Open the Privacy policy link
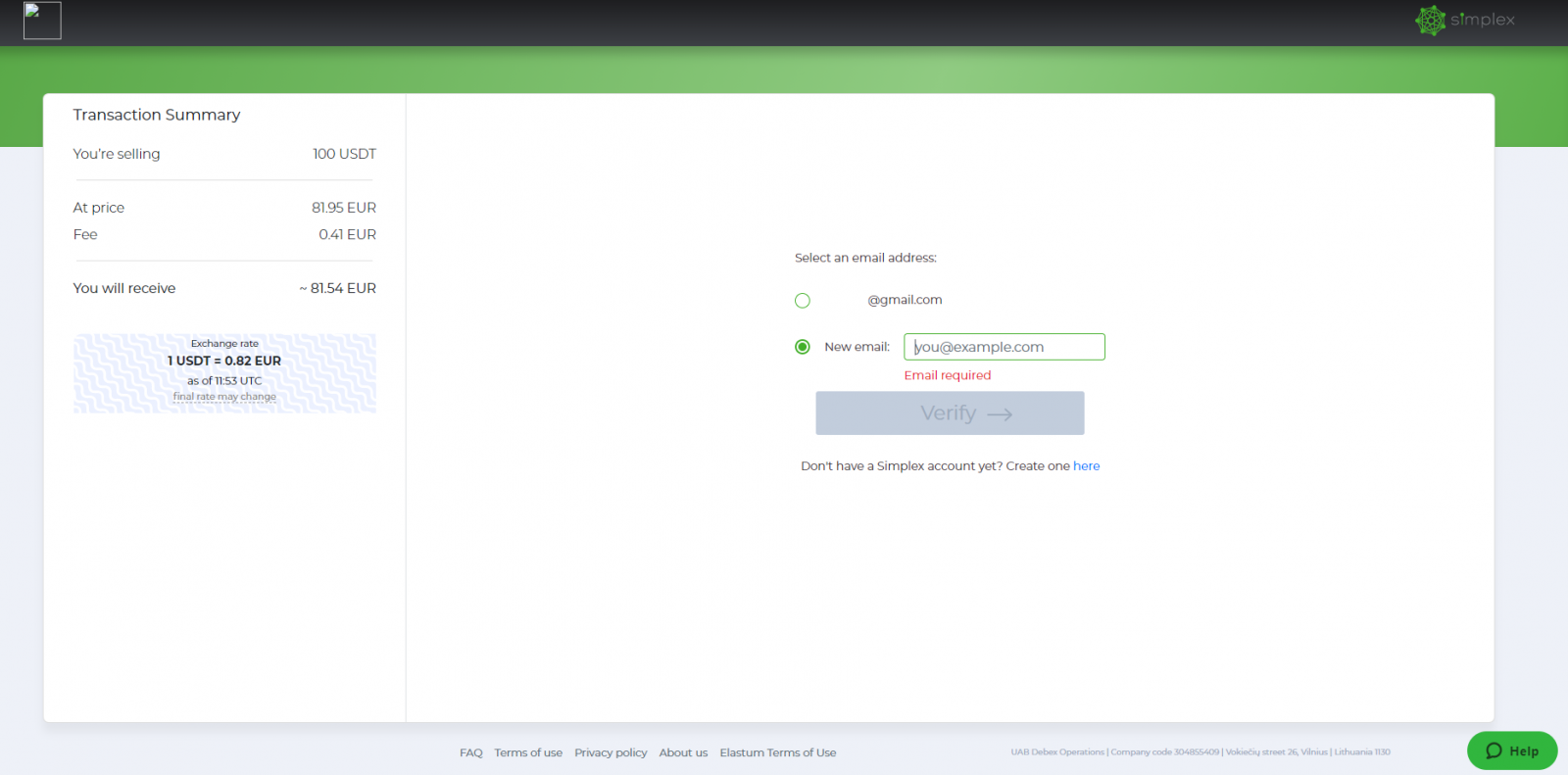Image resolution: width=1568 pixels, height=775 pixels. tap(611, 752)
